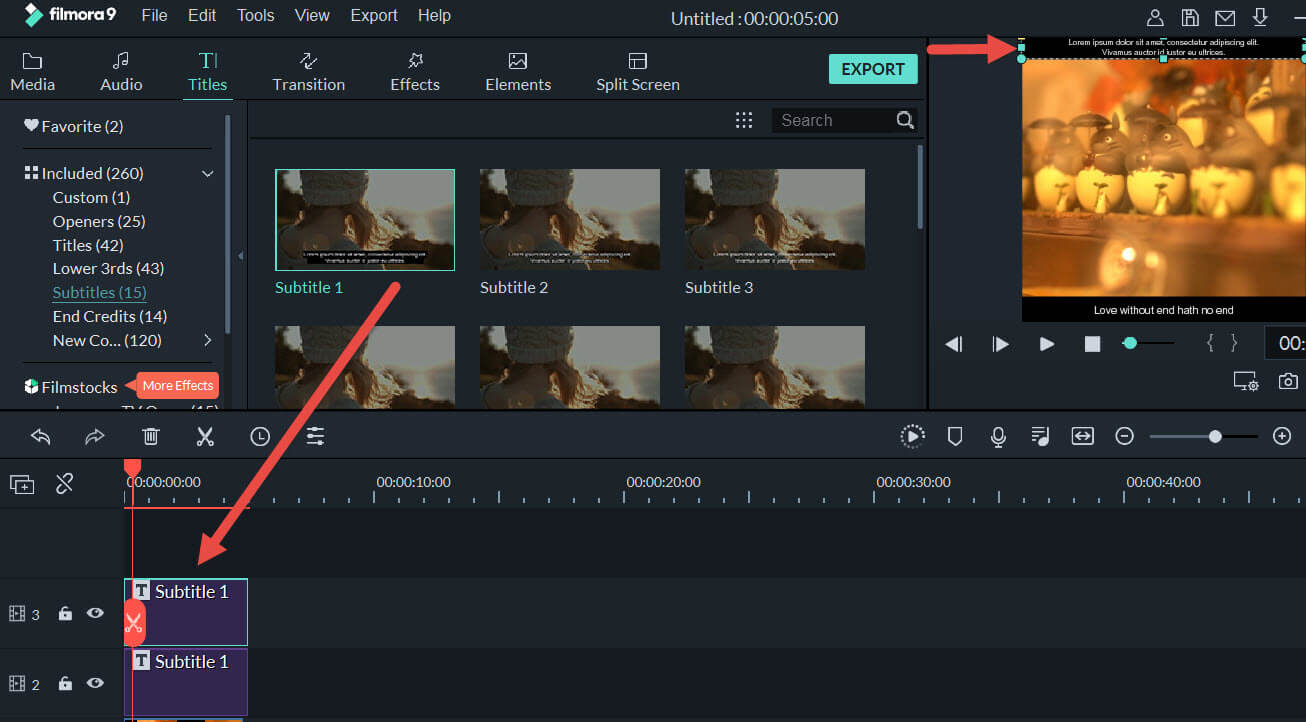Switch to the Effects tab
This screenshot has height=722, width=1306.
415,72
